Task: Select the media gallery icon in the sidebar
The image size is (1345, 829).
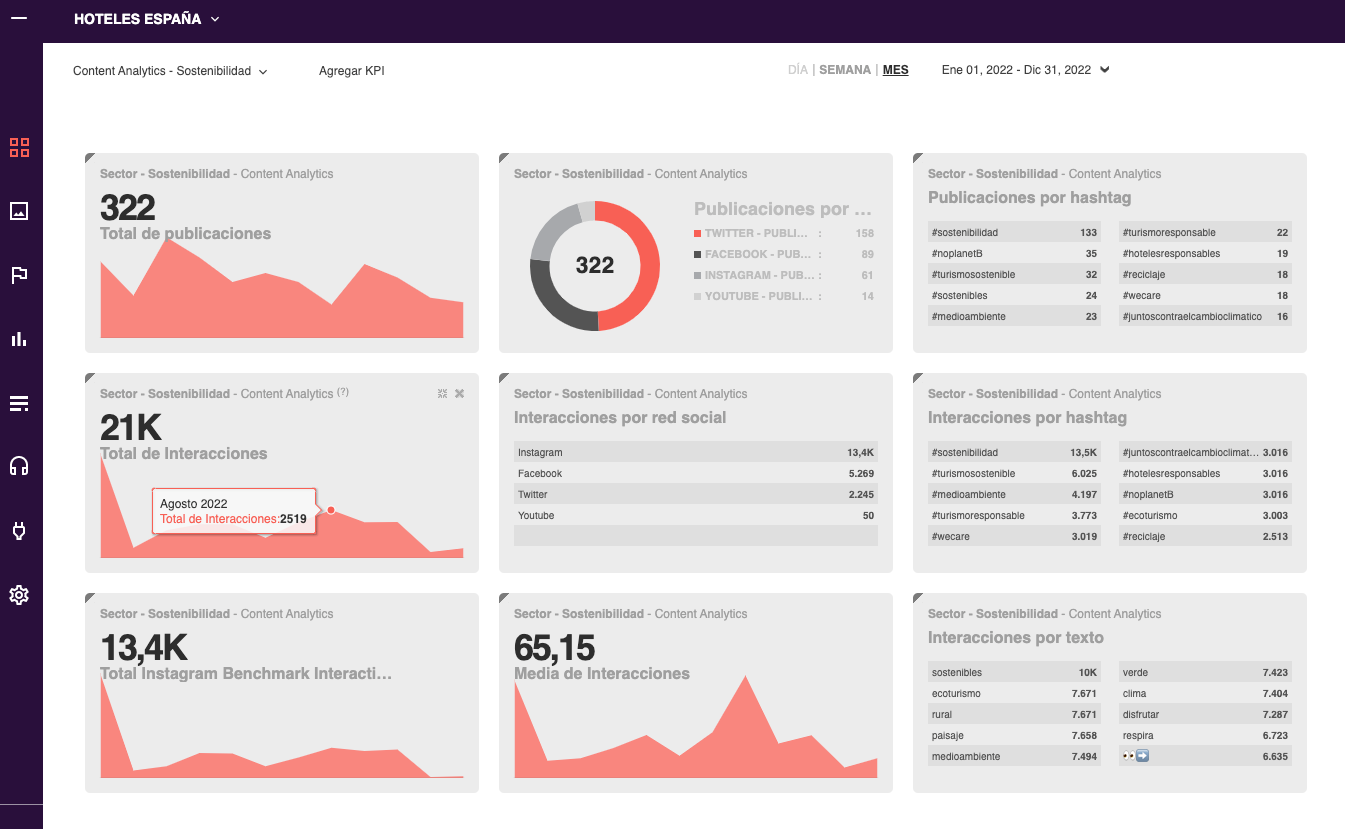Action: point(19,211)
